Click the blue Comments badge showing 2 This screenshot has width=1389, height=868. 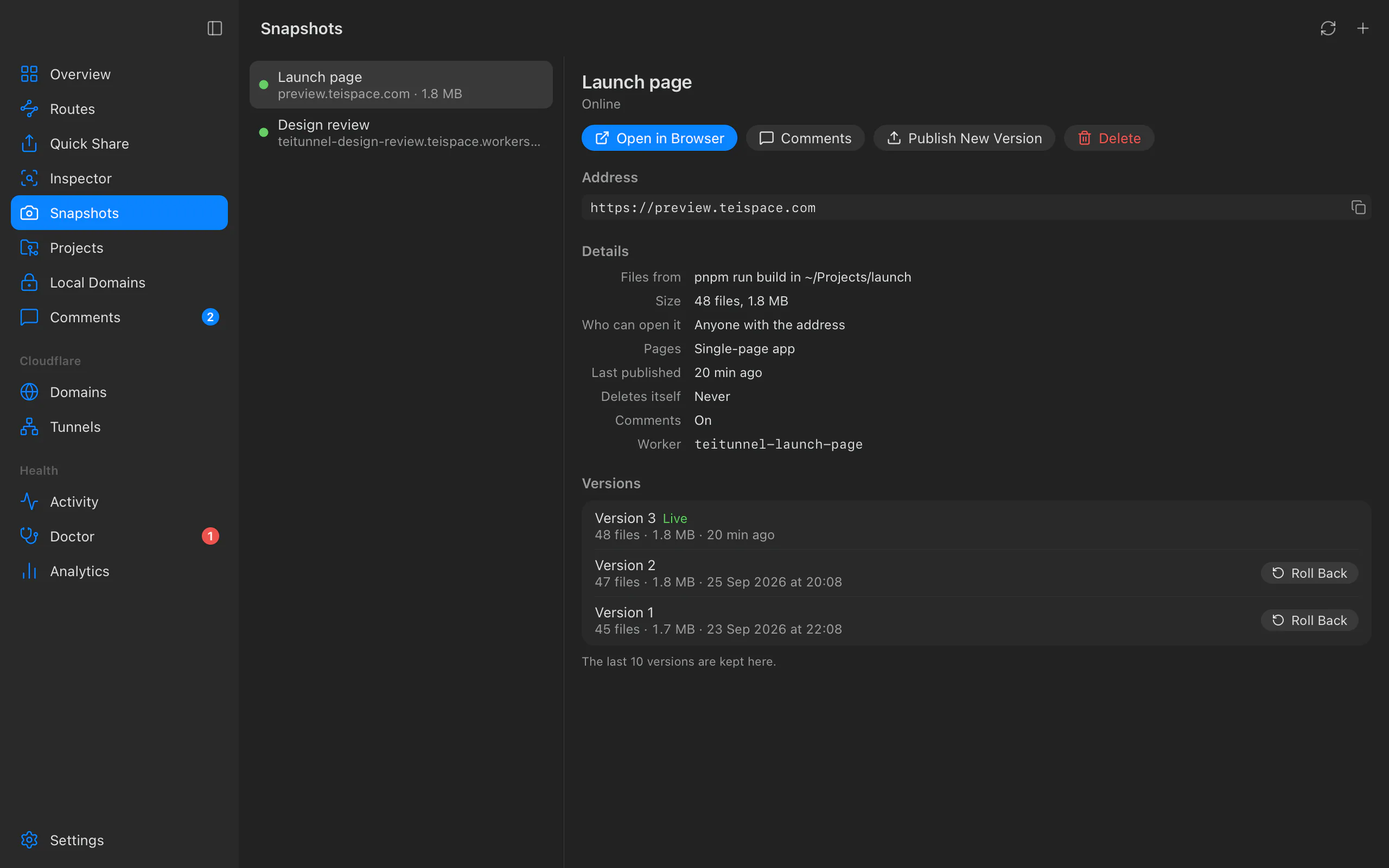210,317
